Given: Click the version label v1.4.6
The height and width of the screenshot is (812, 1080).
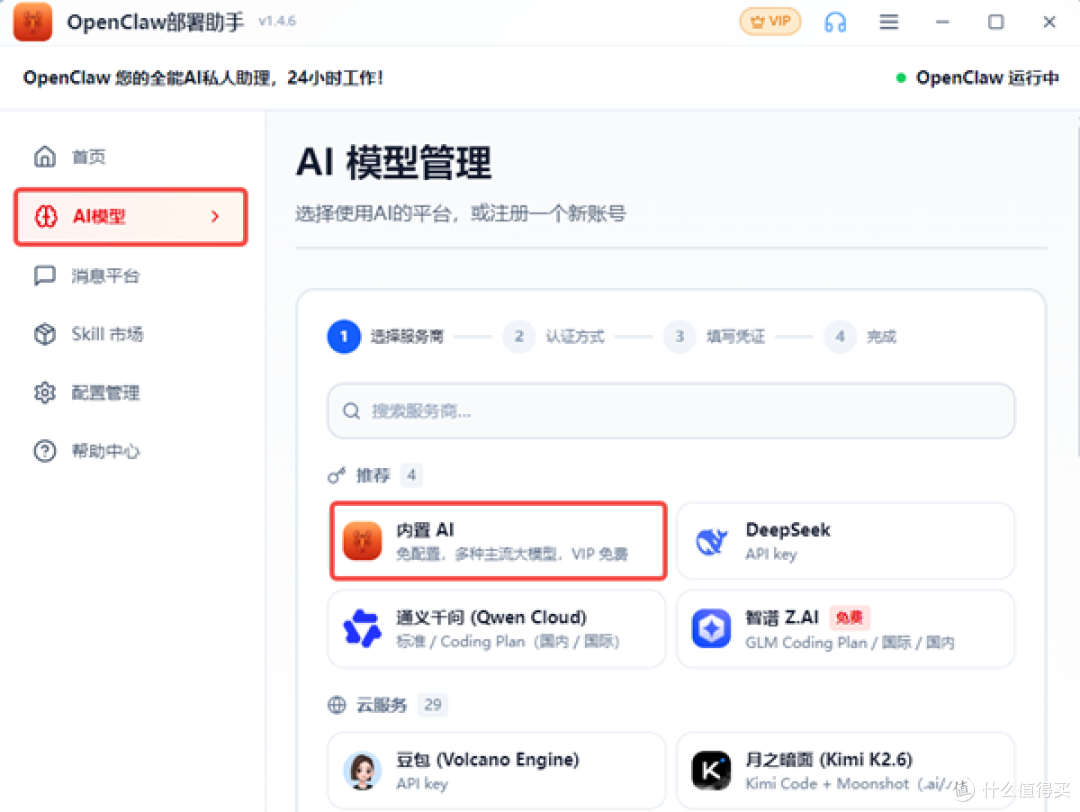Looking at the screenshot, I should [x=277, y=21].
